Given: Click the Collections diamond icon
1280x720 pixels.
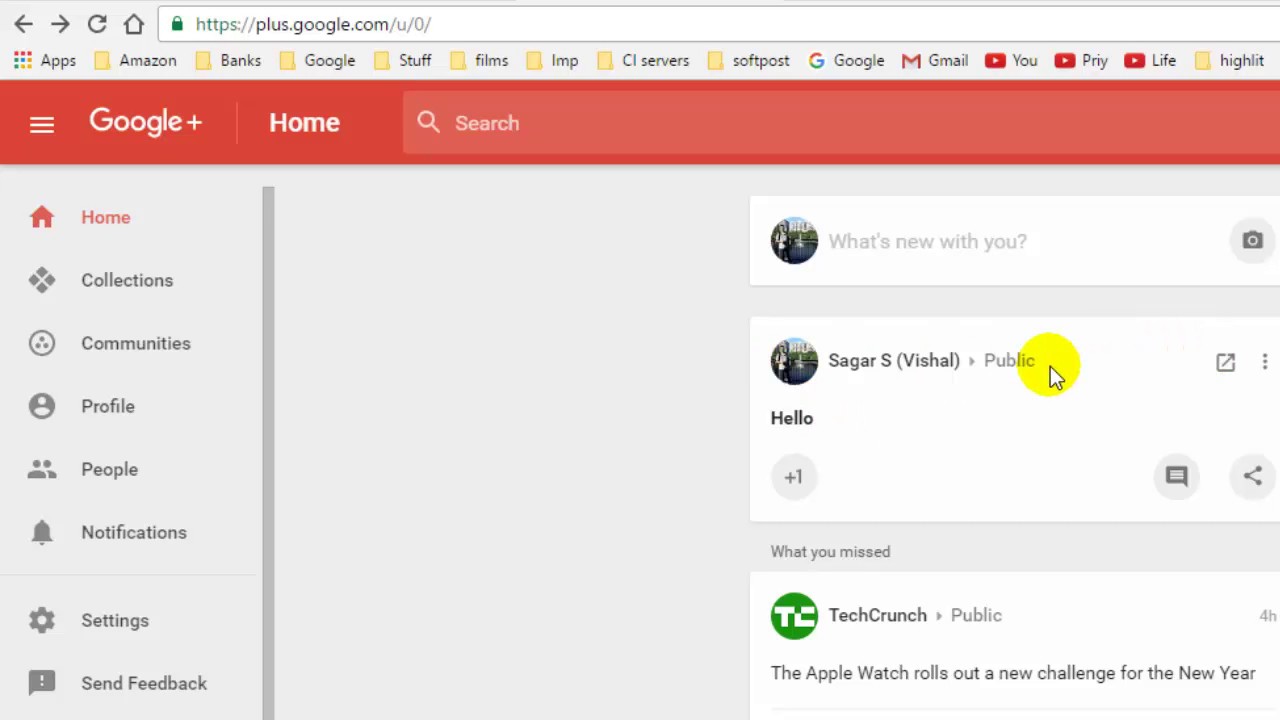Looking at the screenshot, I should 42,280.
